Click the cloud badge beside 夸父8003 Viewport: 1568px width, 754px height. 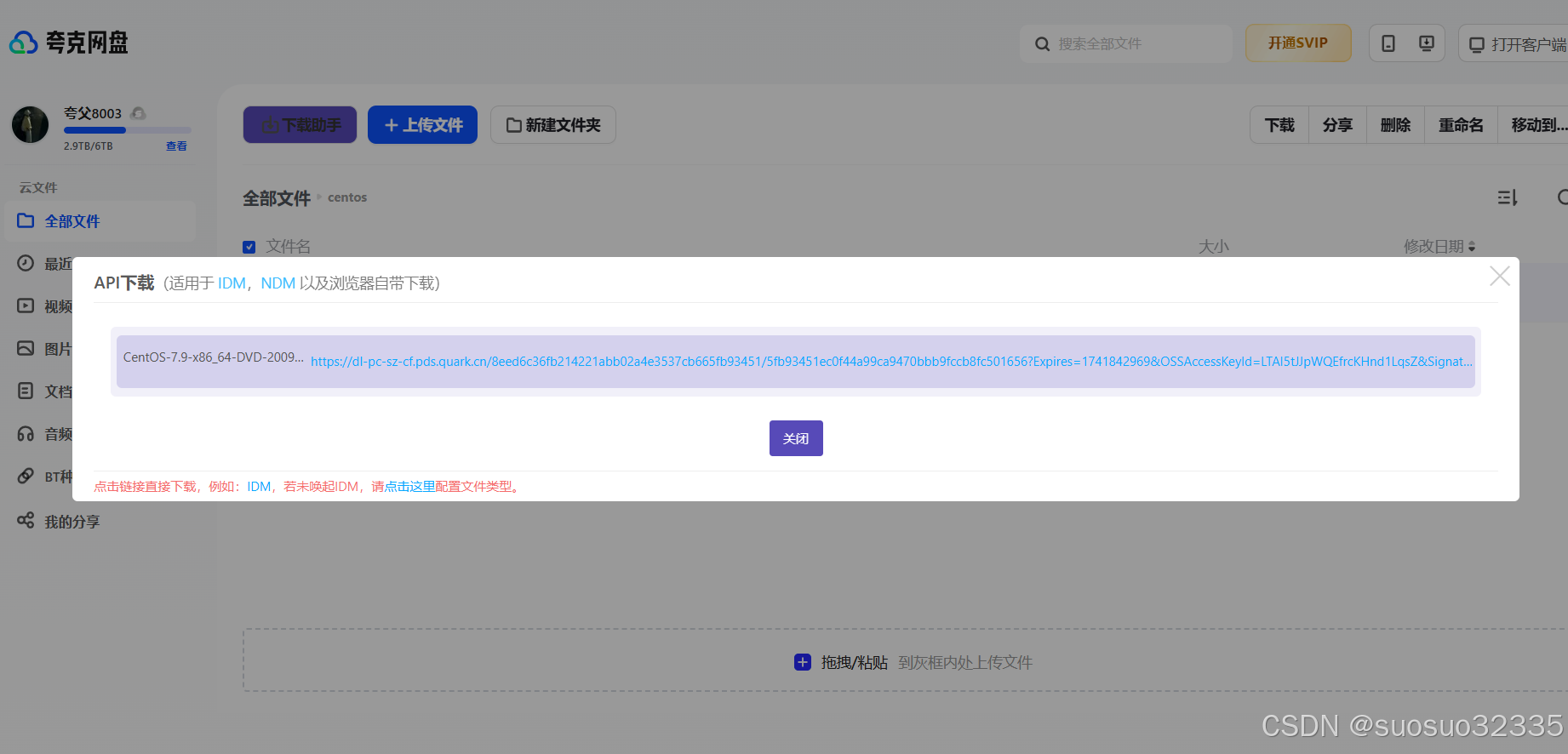pyautogui.click(x=139, y=113)
